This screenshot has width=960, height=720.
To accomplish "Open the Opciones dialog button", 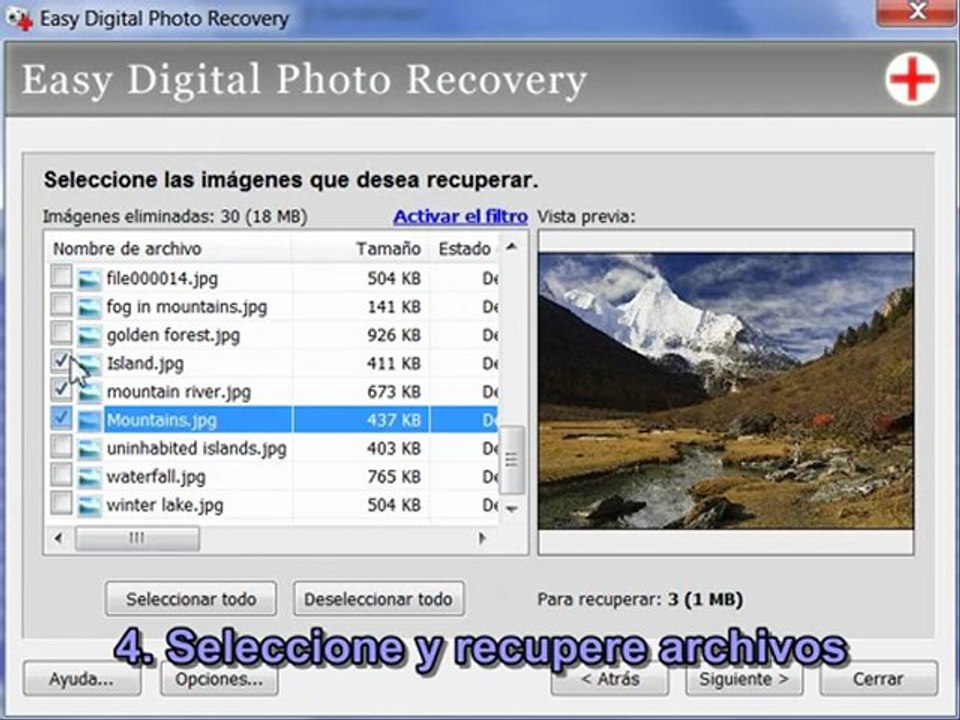I will (x=219, y=678).
